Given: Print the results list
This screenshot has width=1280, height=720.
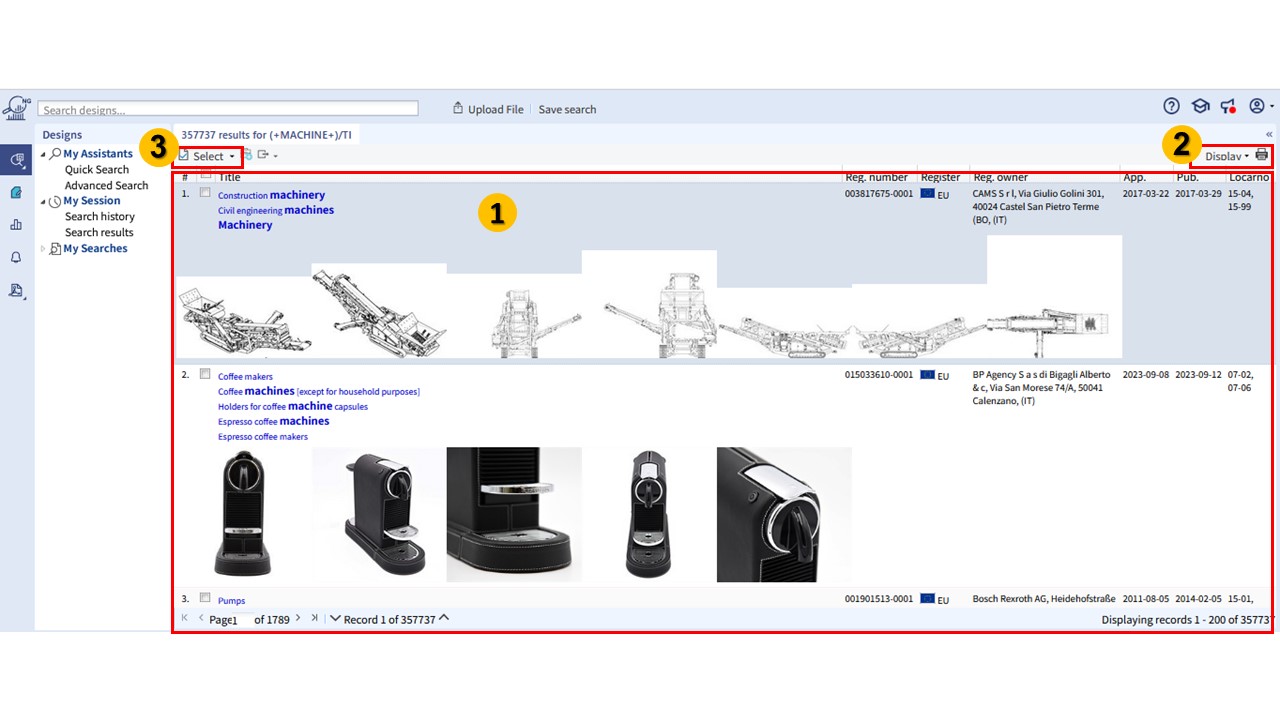Looking at the screenshot, I should pos(1262,155).
